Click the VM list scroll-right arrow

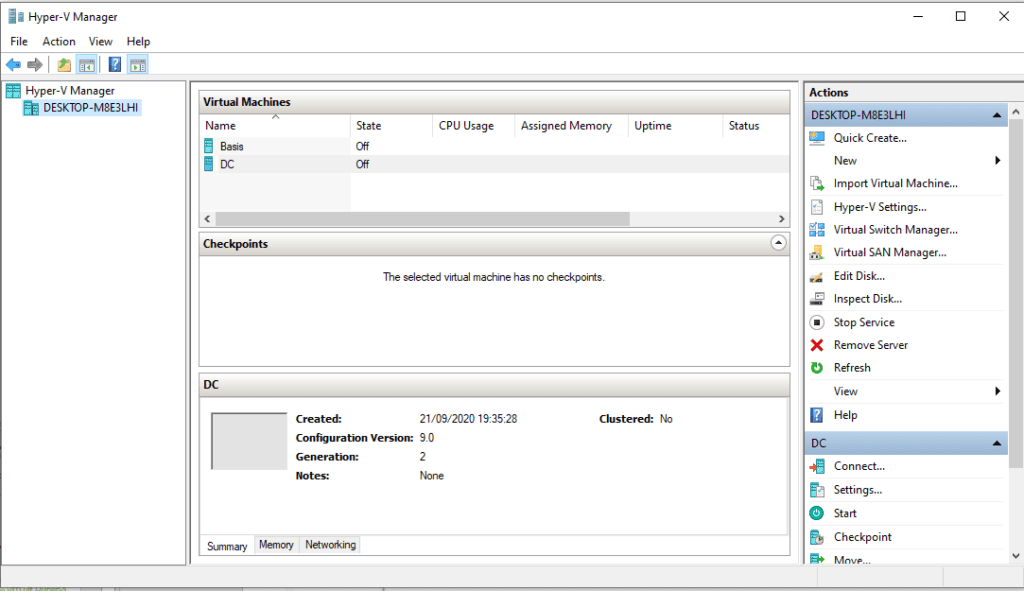click(781, 219)
